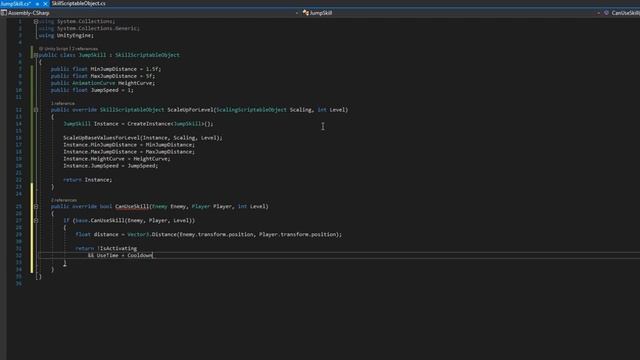Pin the JumpSkill.cs tab
The image size is (640, 360).
pos(37,4)
